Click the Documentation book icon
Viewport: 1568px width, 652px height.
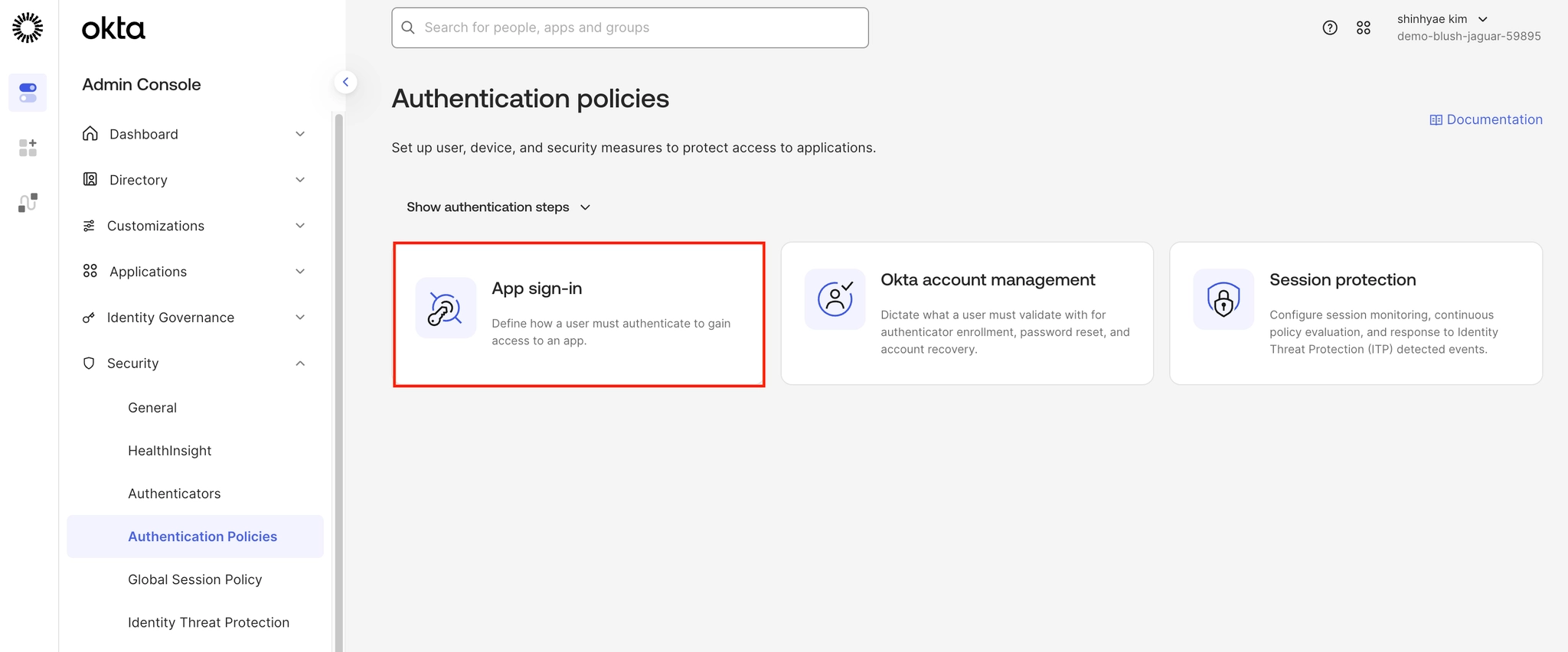[x=1436, y=120]
